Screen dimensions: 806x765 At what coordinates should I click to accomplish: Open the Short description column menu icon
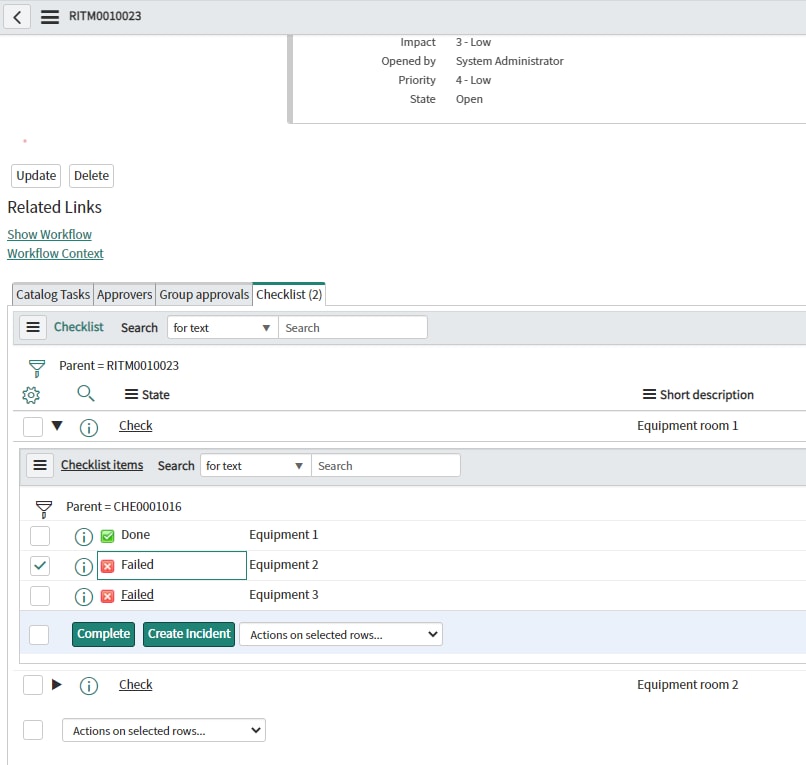[x=649, y=394]
